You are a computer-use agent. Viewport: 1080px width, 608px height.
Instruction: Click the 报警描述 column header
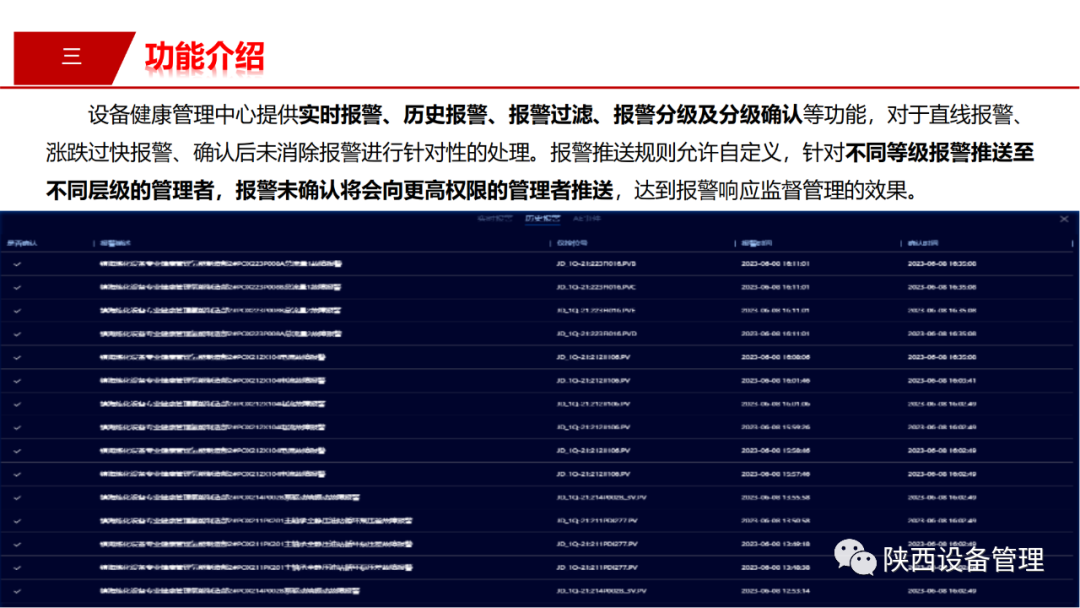[x=115, y=243]
